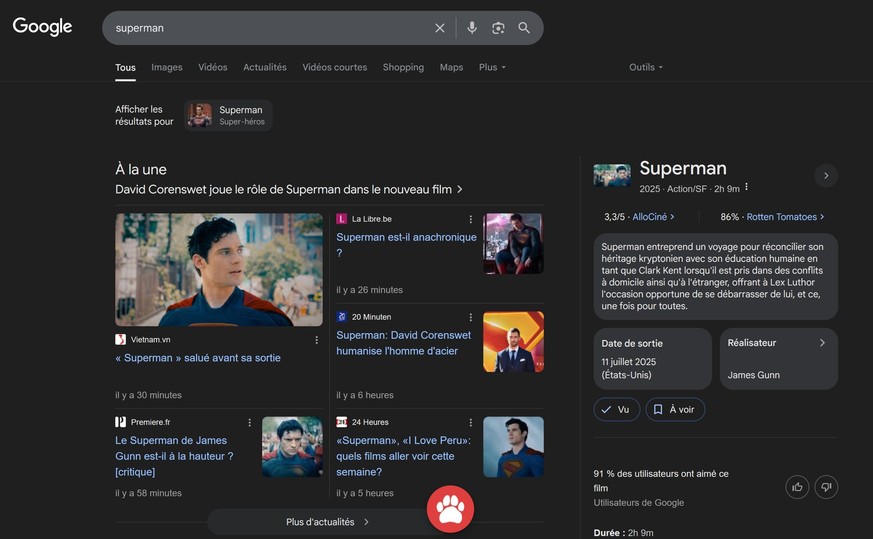The image size is (873, 539).
Task: Open article Superman est-il anachronique ?
Action: point(406,245)
